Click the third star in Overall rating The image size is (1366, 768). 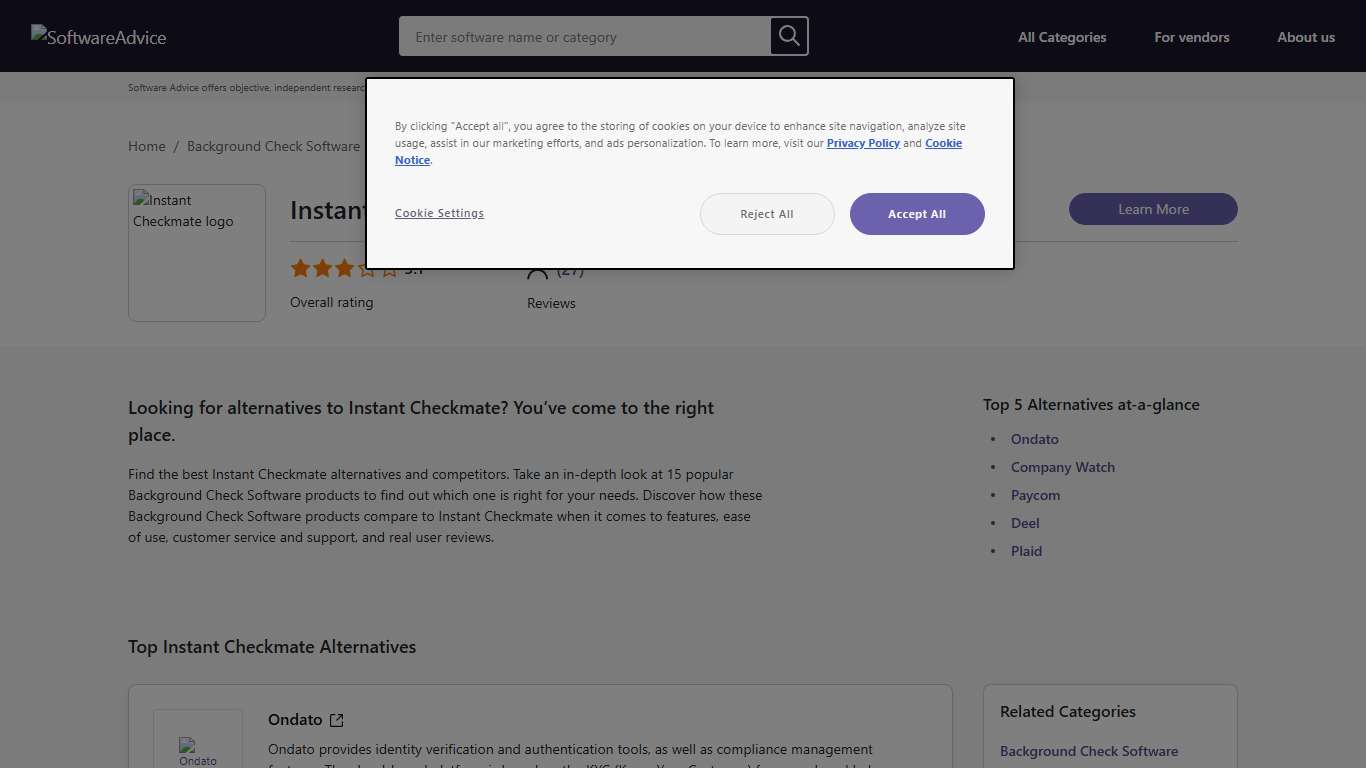[x=344, y=268]
